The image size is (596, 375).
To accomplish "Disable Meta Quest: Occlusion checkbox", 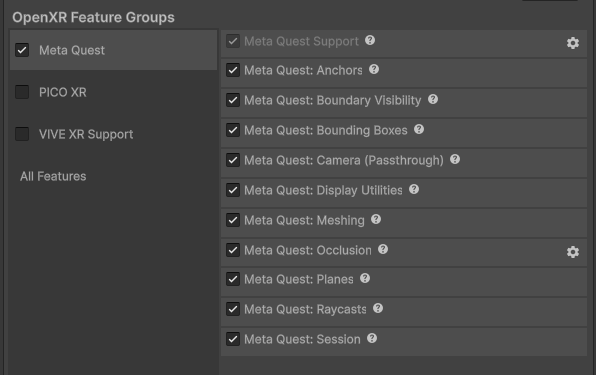I will tap(233, 250).
